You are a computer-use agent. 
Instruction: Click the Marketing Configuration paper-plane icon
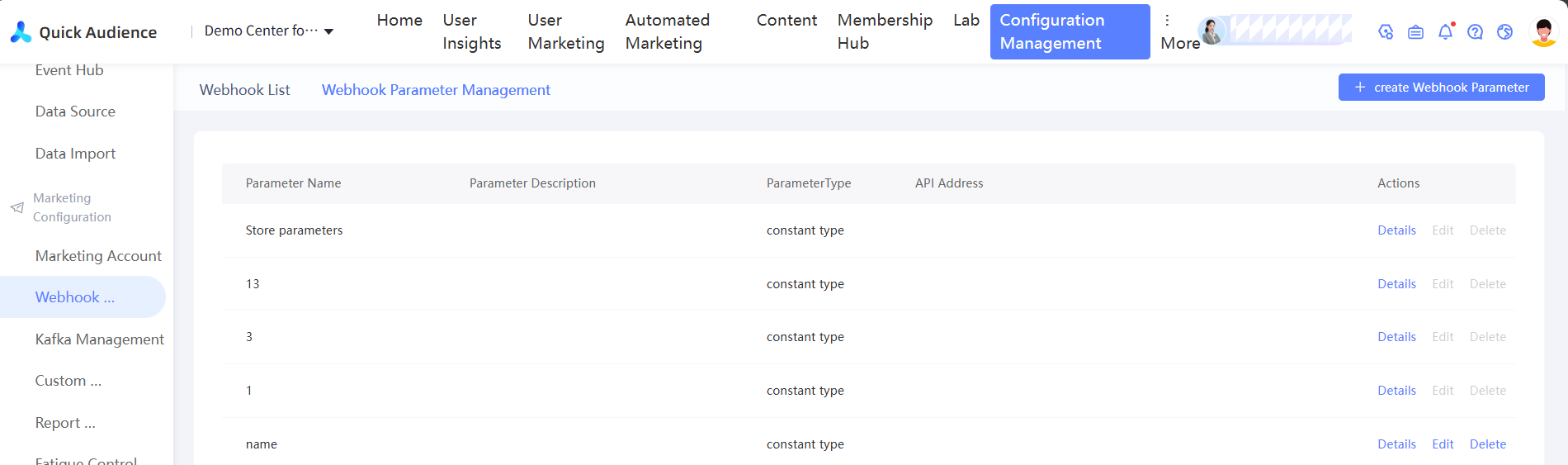[17, 207]
